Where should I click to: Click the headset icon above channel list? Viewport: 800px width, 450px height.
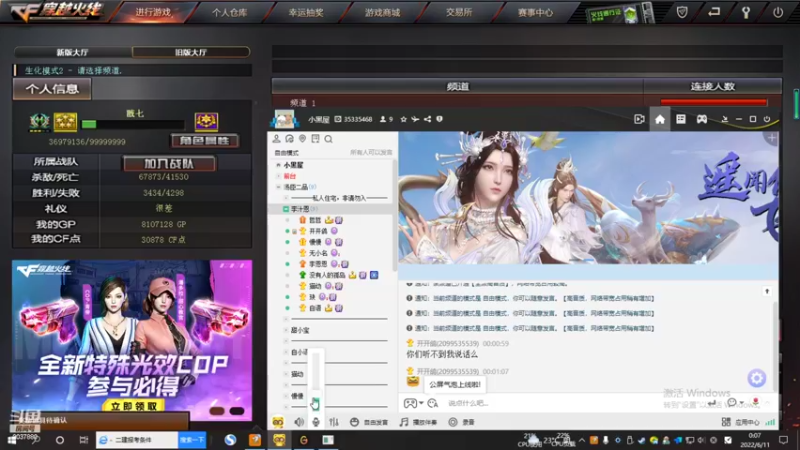tap(289, 139)
